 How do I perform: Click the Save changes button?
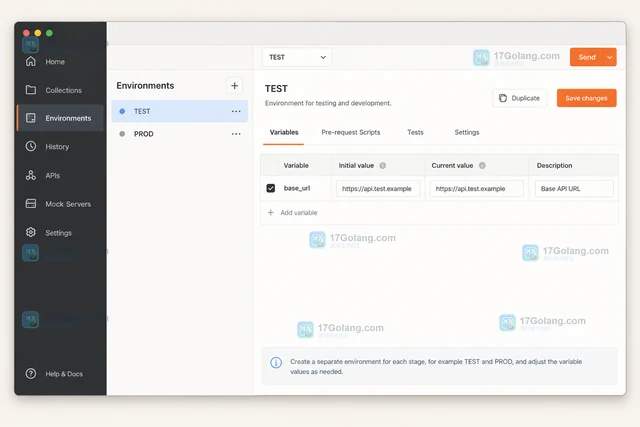pyautogui.click(x=587, y=98)
